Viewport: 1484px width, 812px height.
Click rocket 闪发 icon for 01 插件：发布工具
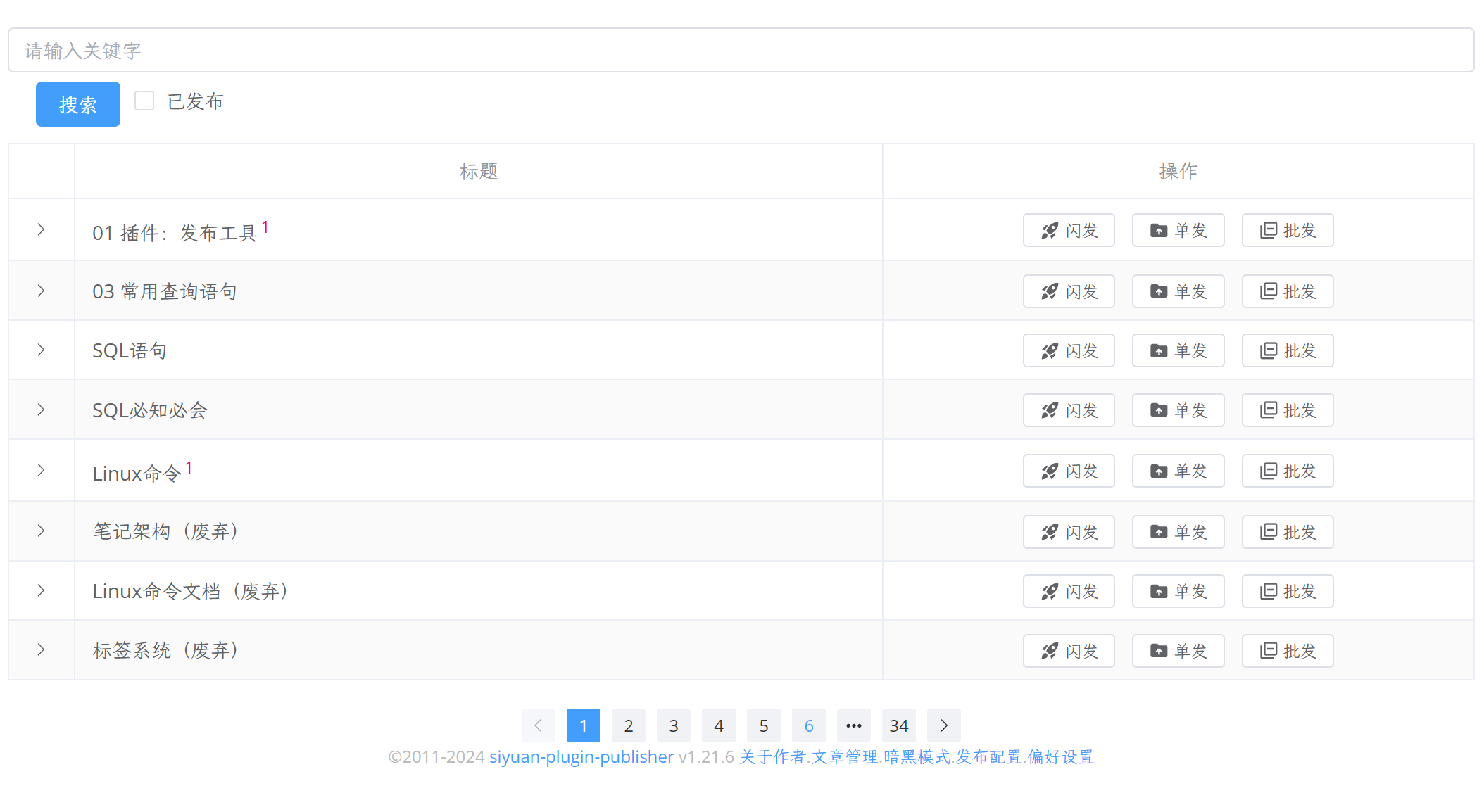pos(1050,231)
